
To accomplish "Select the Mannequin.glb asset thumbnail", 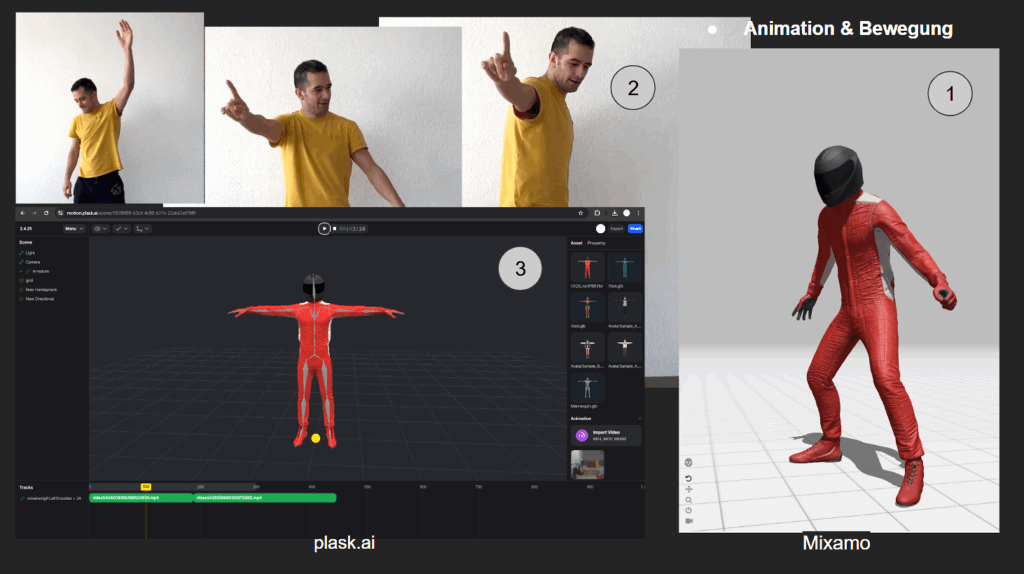I will 587,387.
